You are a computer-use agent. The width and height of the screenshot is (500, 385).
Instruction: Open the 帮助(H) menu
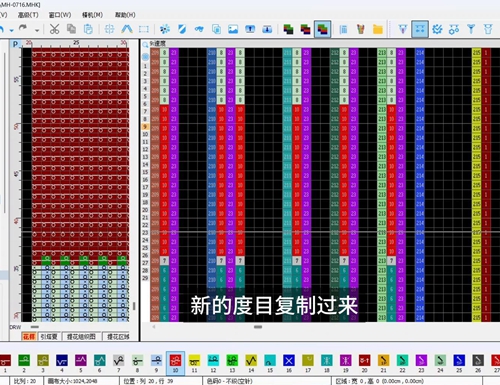tap(125, 15)
